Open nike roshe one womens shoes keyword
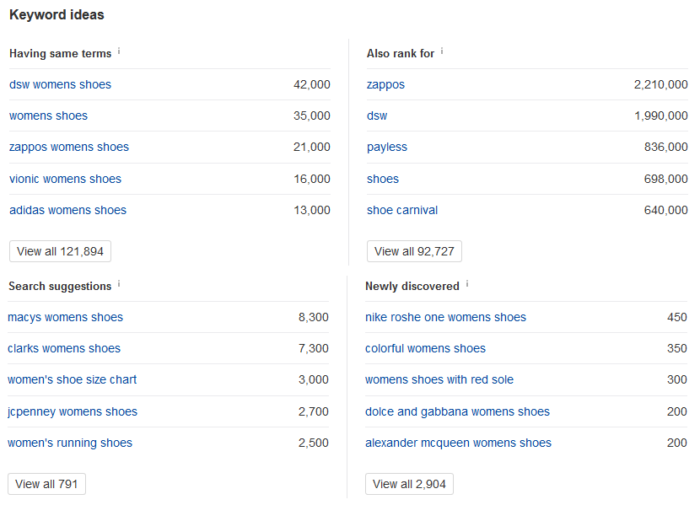 446,317
